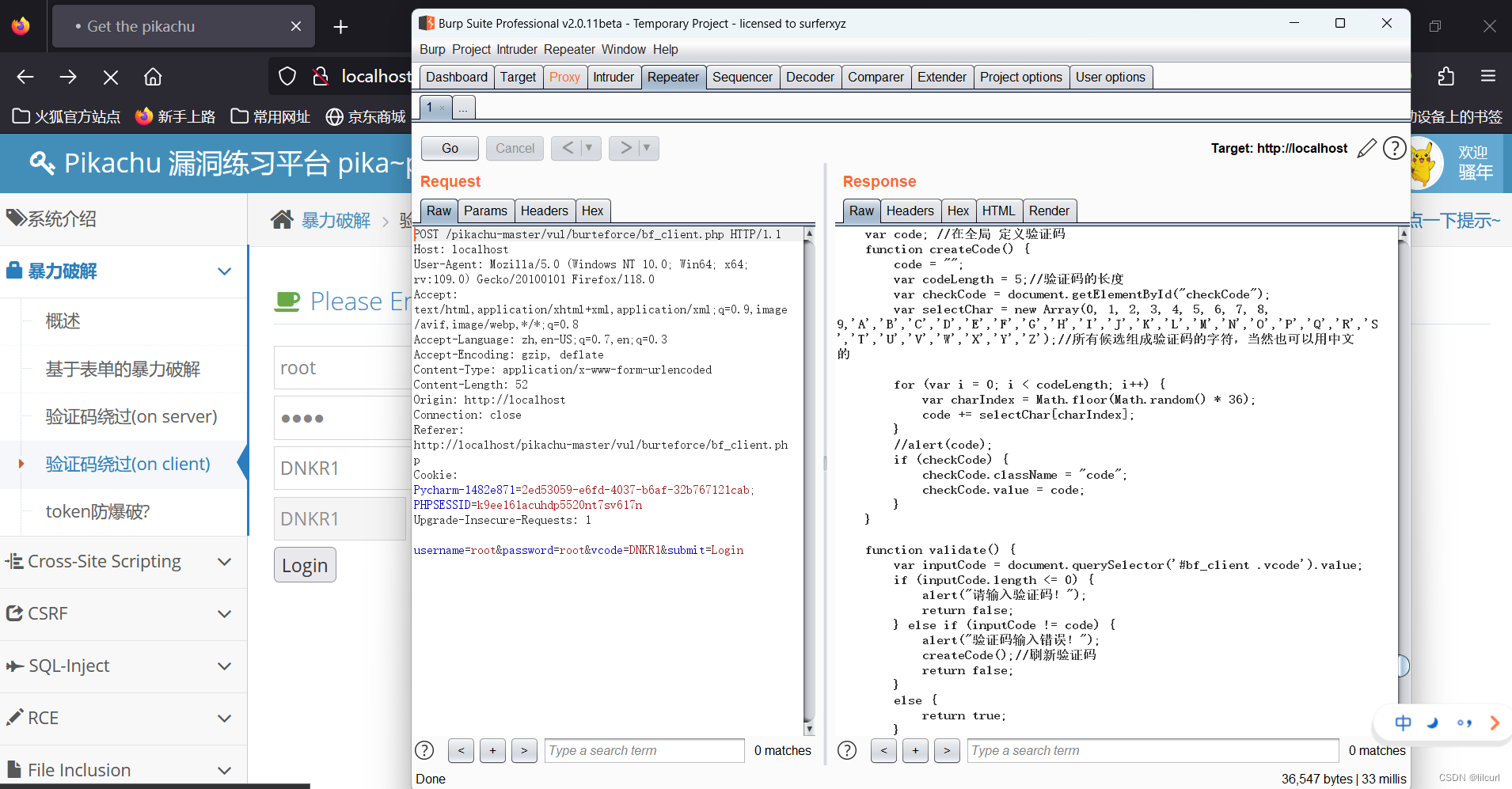Edit target with pencil icon in Burp
The width and height of the screenshot is (1512, 789).
tap(1367, 148)
